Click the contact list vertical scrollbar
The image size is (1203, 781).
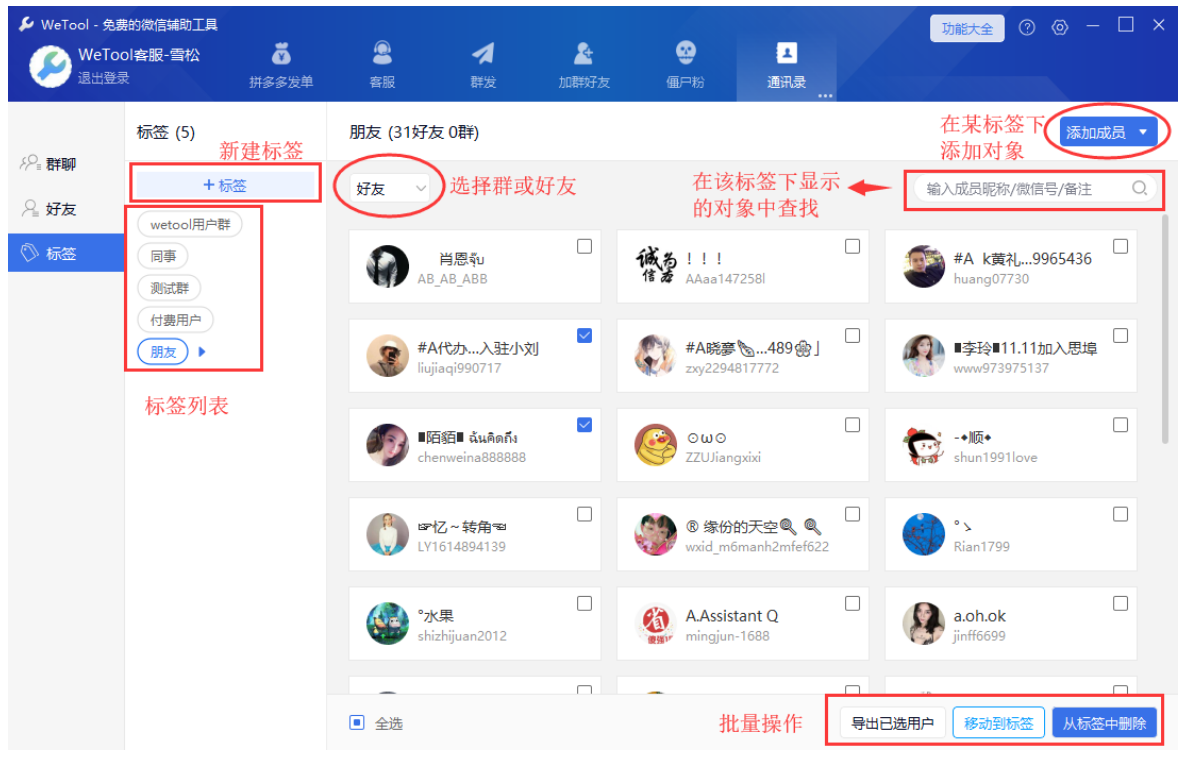coord(1165,328)
